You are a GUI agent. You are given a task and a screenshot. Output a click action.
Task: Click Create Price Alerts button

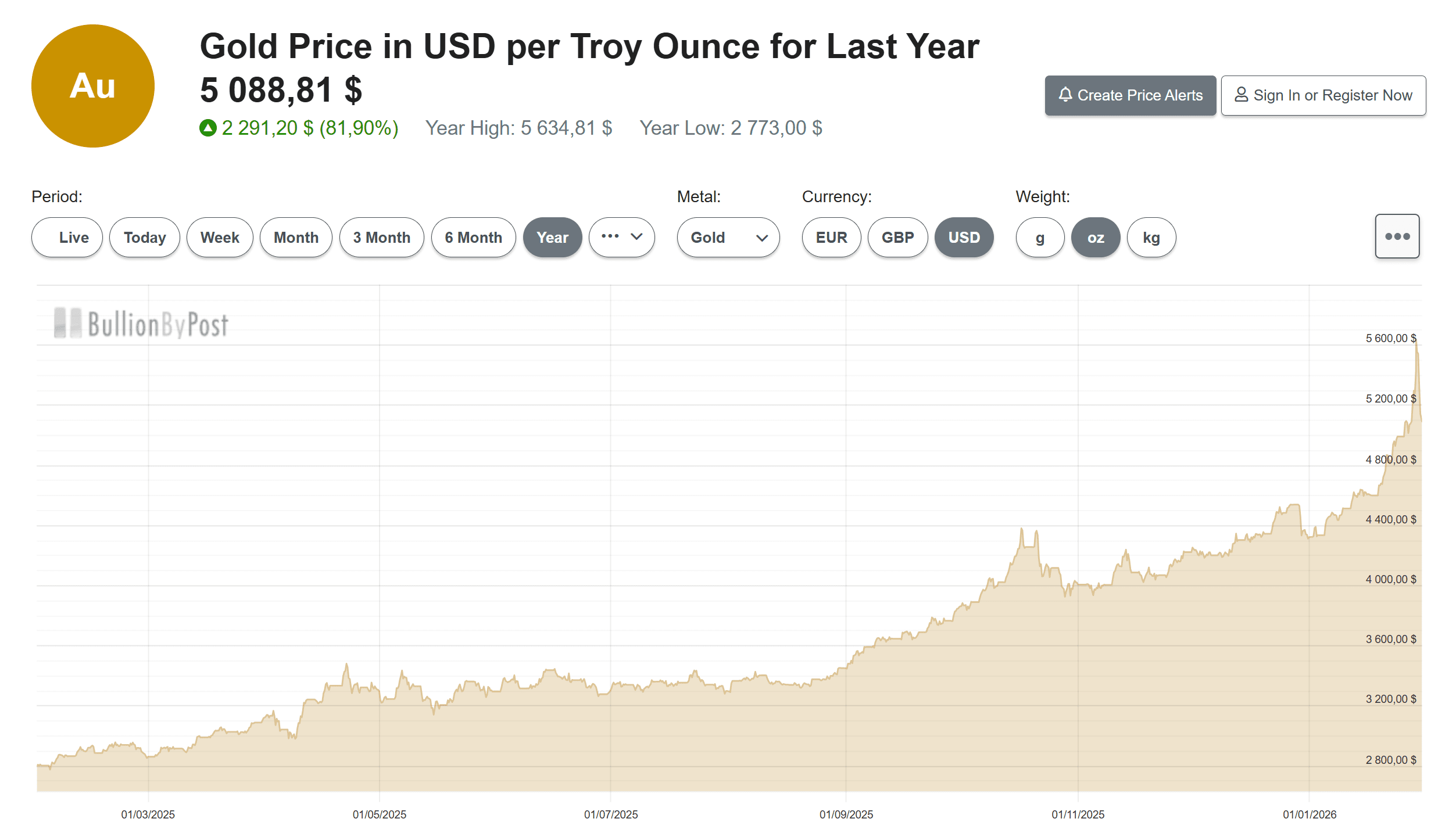click(x=1130, y=95)
